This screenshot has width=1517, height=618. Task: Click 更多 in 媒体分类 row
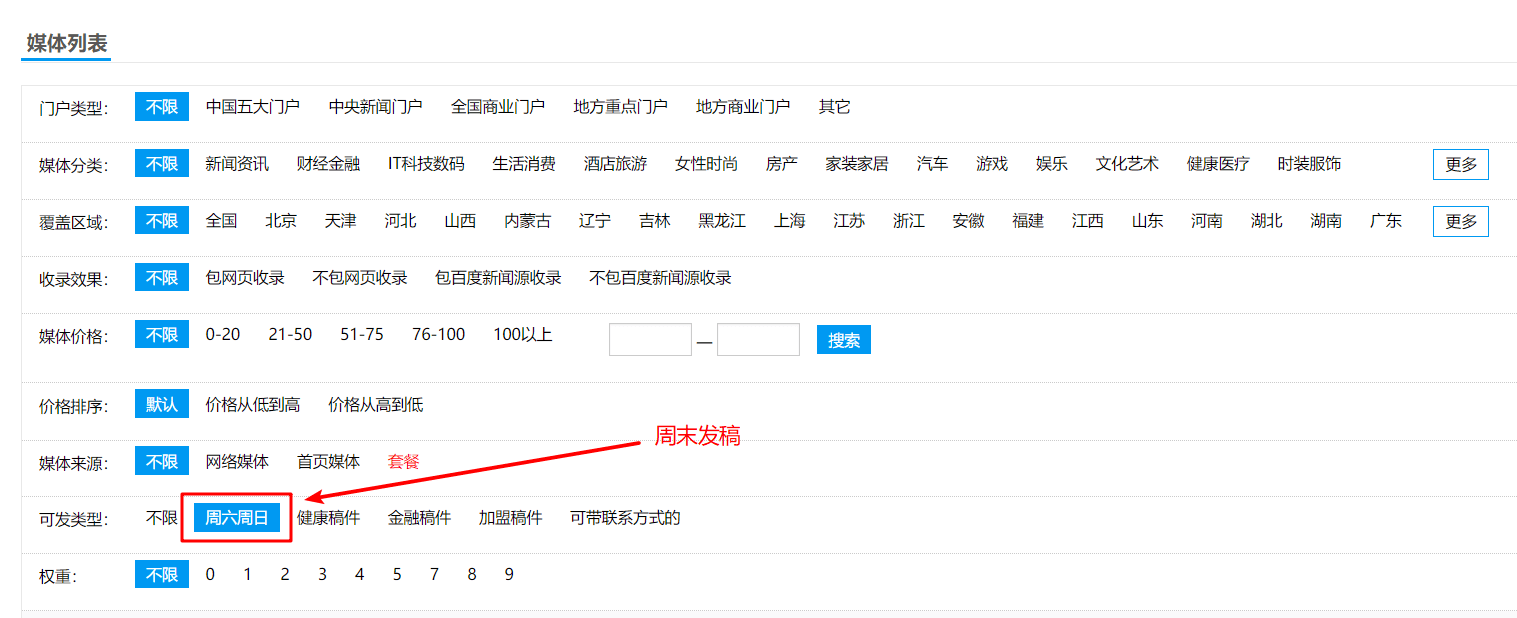click(x=1460, y=164)
